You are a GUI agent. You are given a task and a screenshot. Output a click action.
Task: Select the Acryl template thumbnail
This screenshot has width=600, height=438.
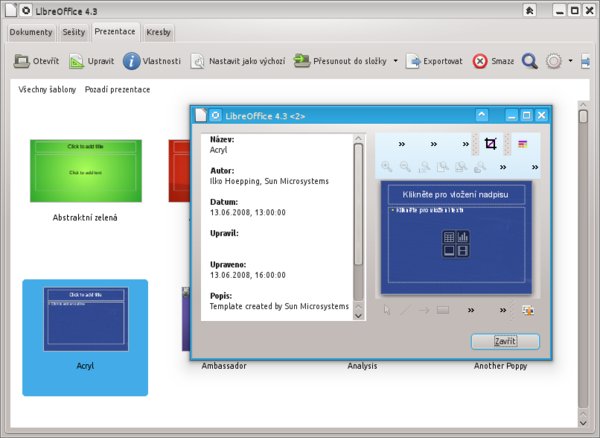pos(86,319)
